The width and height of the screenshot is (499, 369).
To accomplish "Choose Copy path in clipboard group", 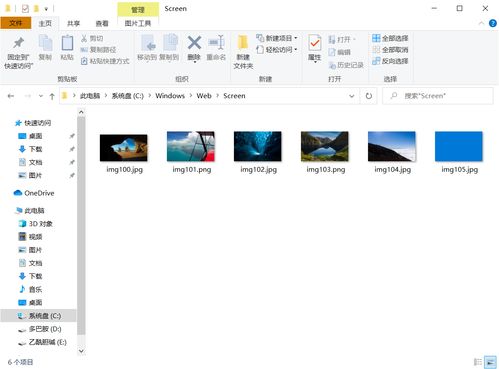I will [98, 50].
